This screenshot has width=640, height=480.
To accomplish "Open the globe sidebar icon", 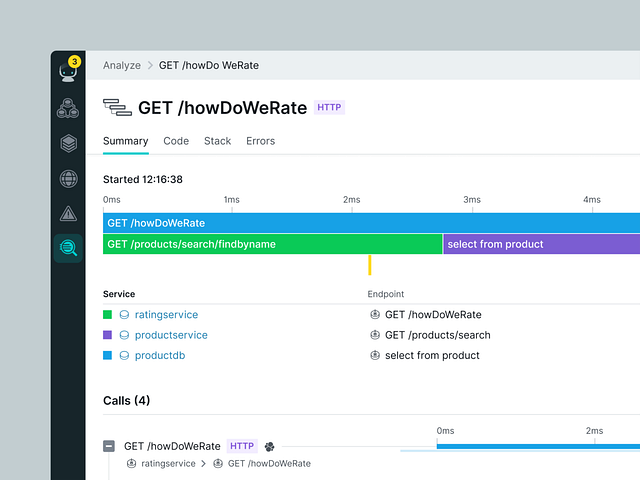I will click(68, 179).
